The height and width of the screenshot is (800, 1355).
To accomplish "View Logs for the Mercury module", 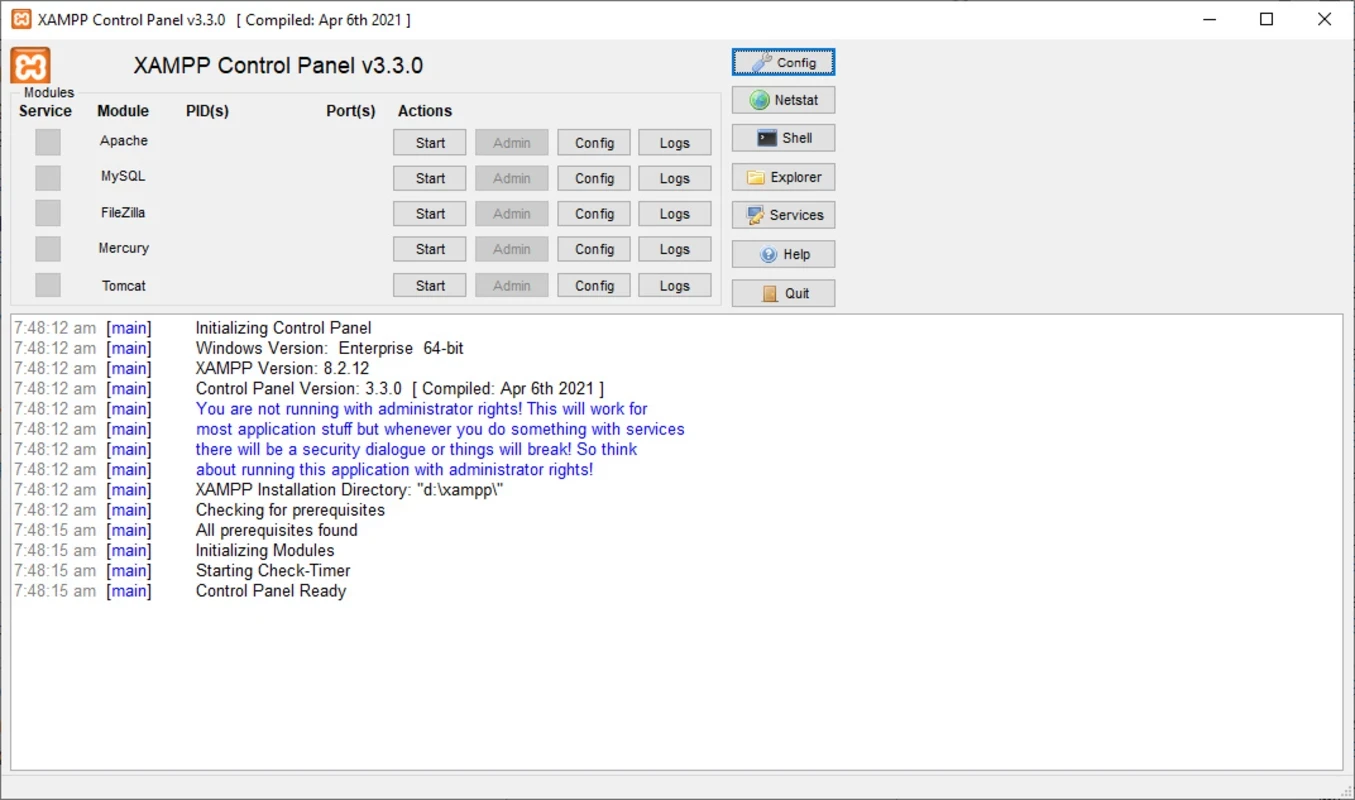I will [x=675, y=249].
